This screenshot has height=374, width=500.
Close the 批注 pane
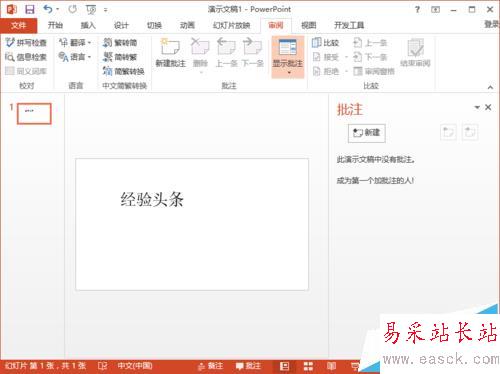click(x=488, y=107)
